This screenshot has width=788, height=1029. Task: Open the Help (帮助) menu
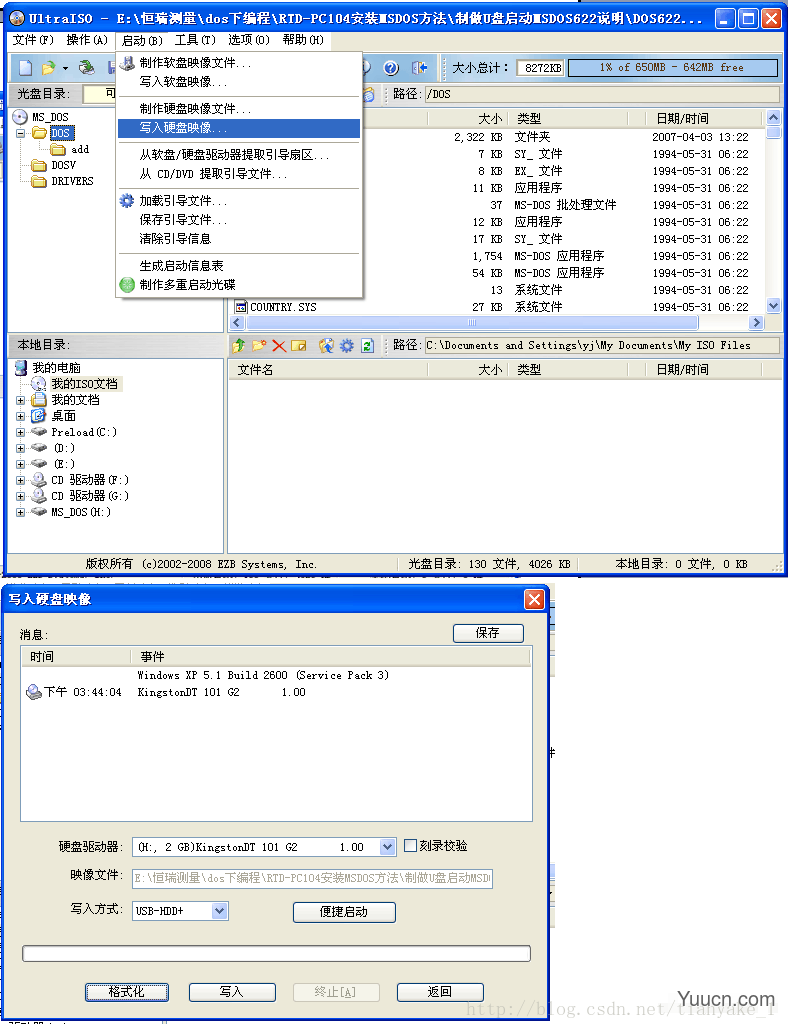point(303,40)
